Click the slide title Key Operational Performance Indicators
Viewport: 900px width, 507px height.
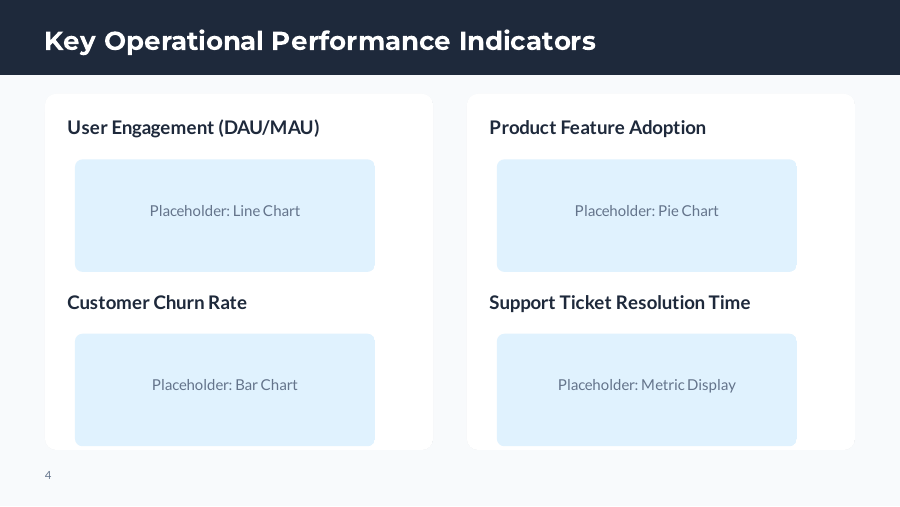(x=320, y=41)
